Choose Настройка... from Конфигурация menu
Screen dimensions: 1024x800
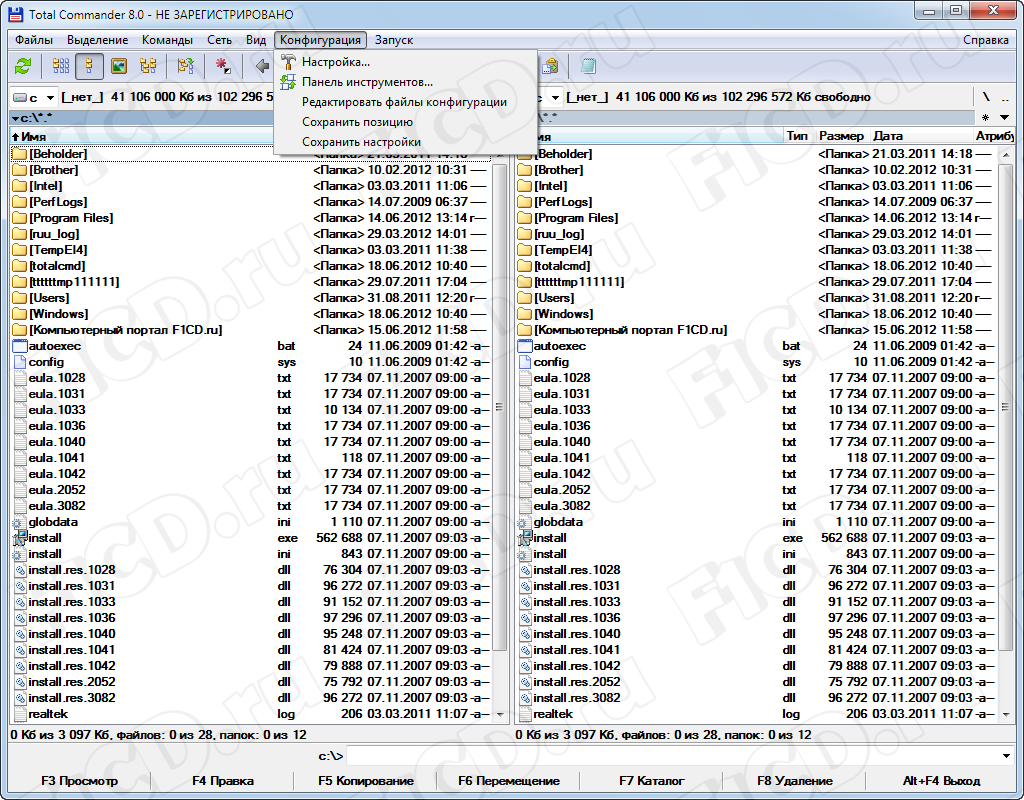(x=405, y=62)
